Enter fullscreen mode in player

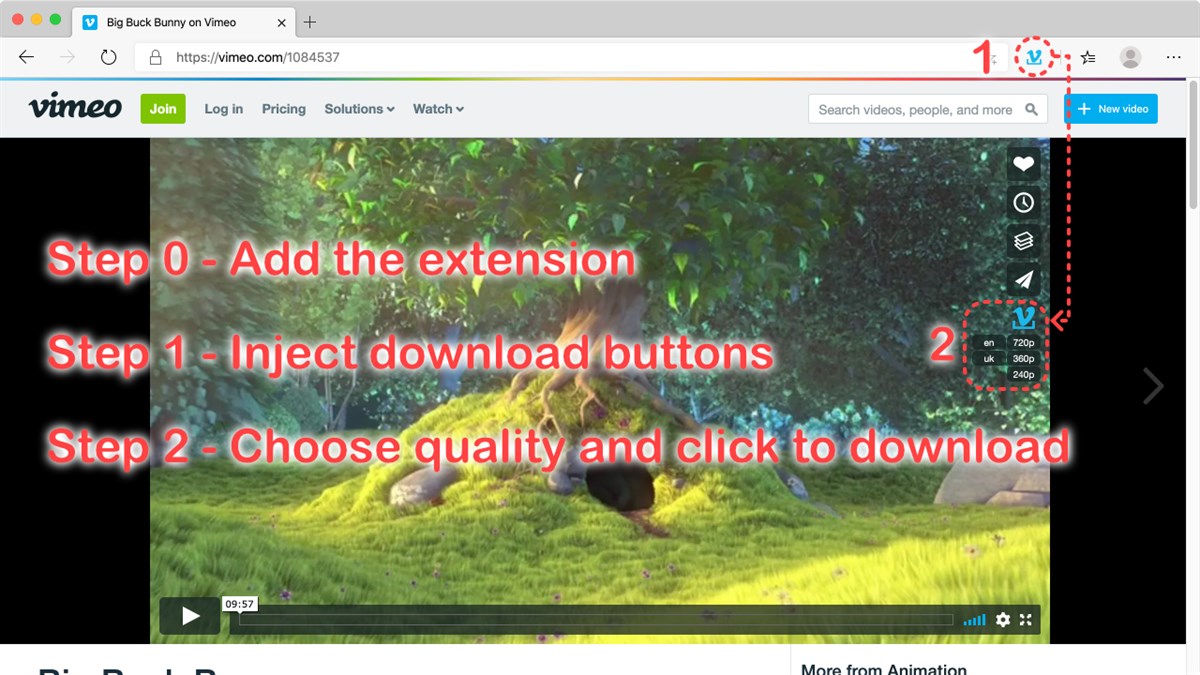[x=1026, y=620]
